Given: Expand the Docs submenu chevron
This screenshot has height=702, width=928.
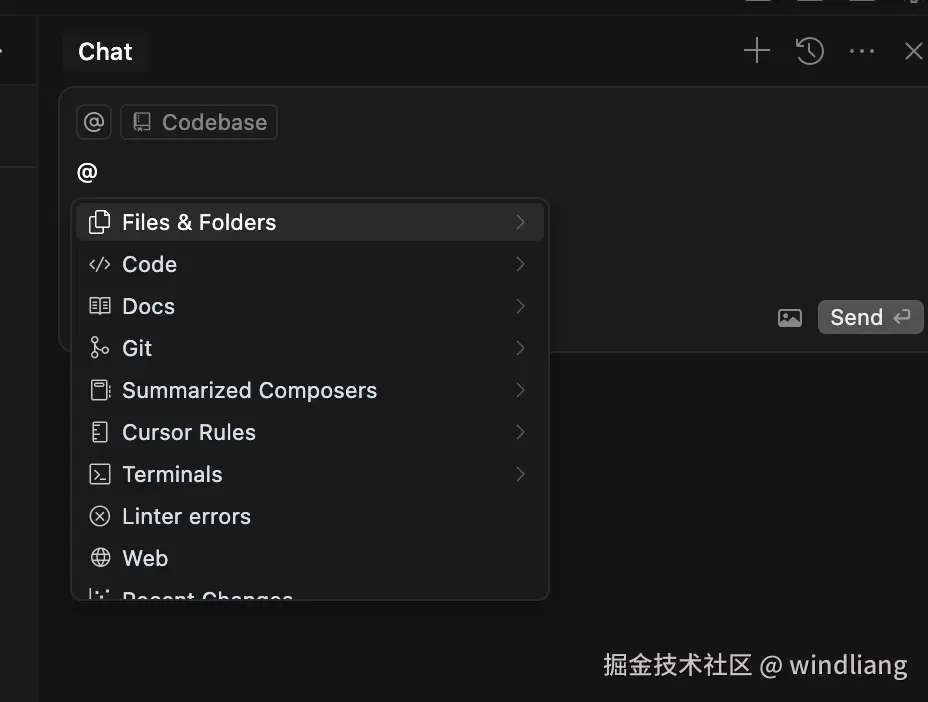Looking at the screenshot, I should [520, 306].
